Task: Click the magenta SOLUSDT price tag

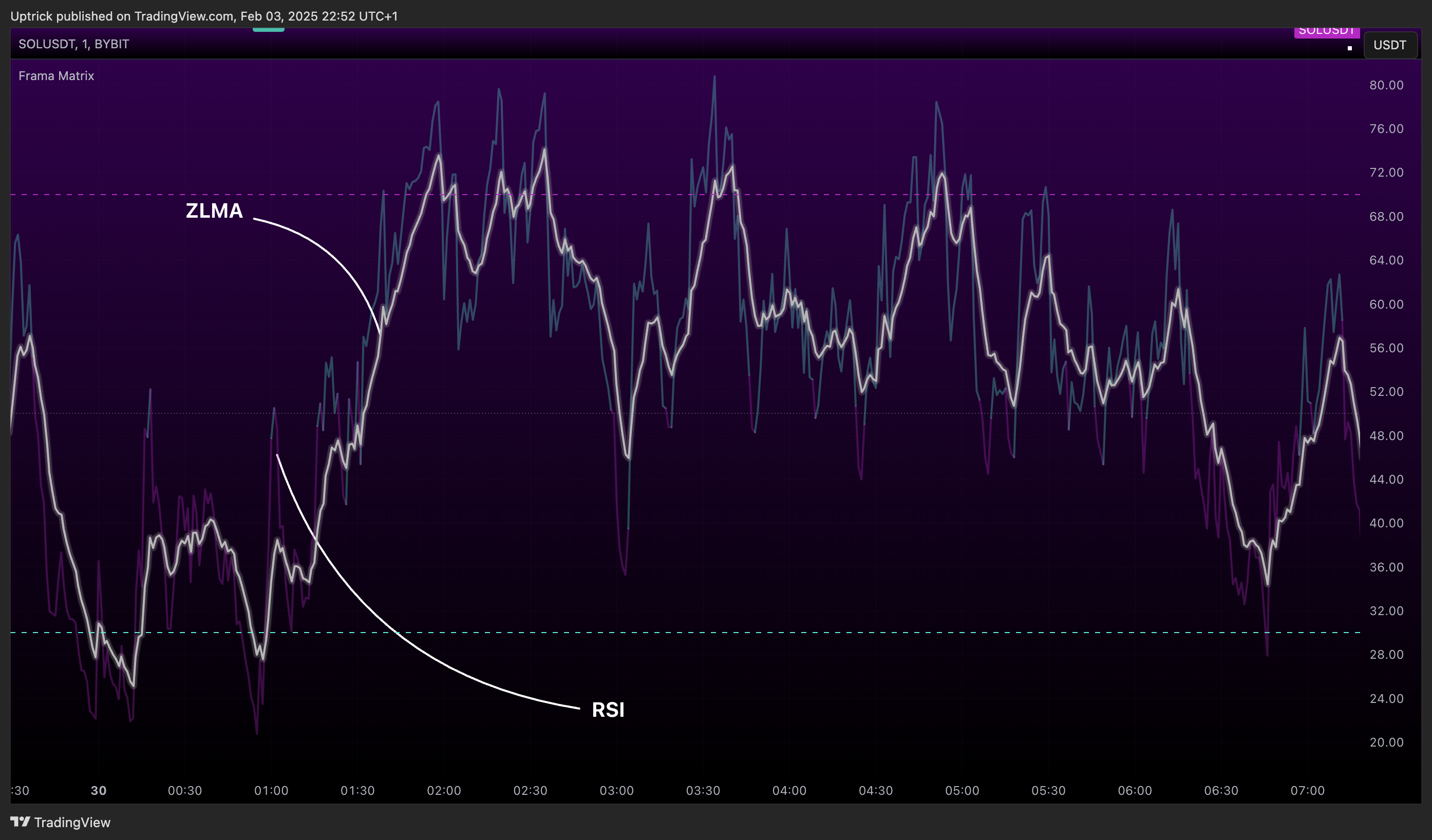Action: coord(1326,32)
